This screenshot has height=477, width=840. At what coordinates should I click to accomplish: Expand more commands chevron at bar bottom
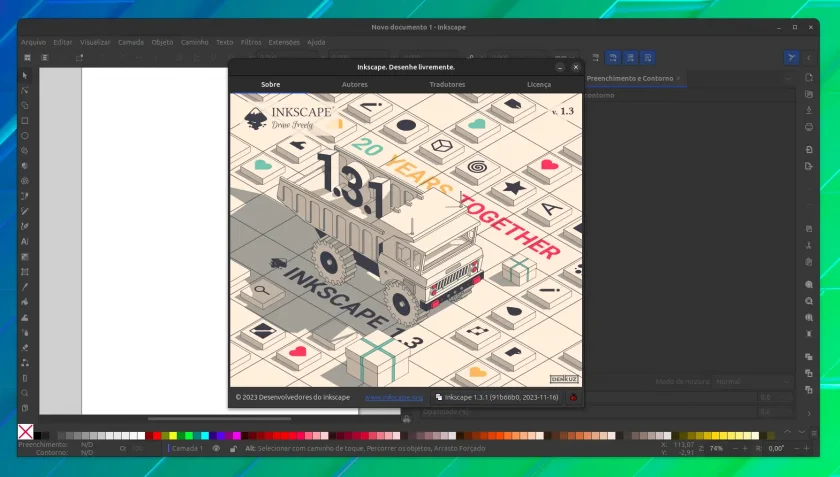click(x=809, y=413)
